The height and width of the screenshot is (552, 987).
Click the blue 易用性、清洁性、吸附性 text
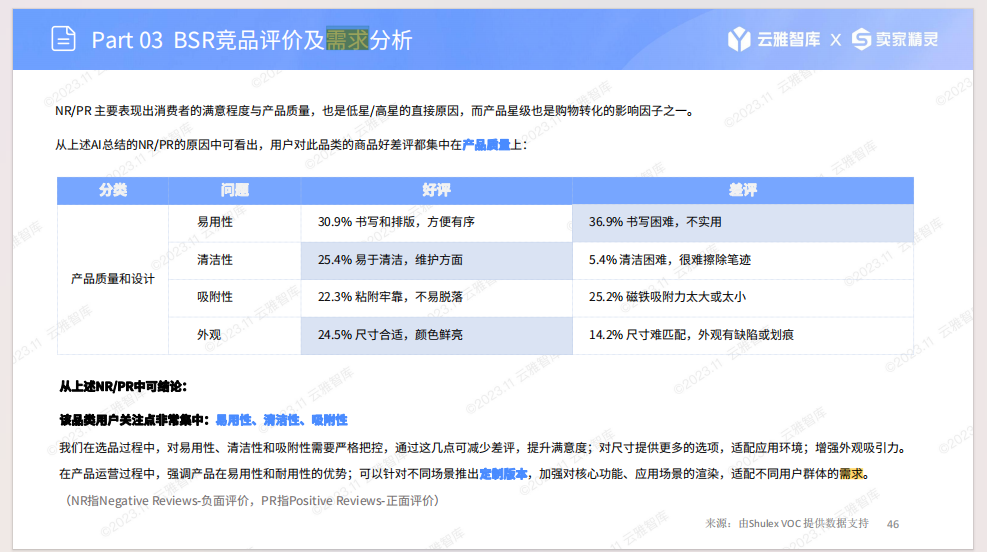281,420
